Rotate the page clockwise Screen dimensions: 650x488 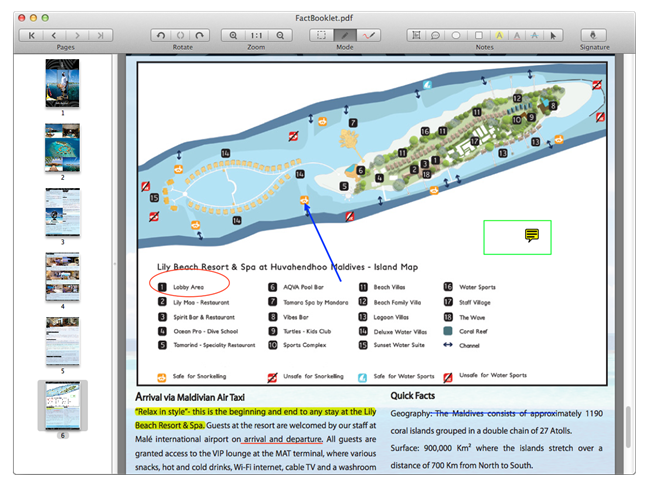[199, 36]
